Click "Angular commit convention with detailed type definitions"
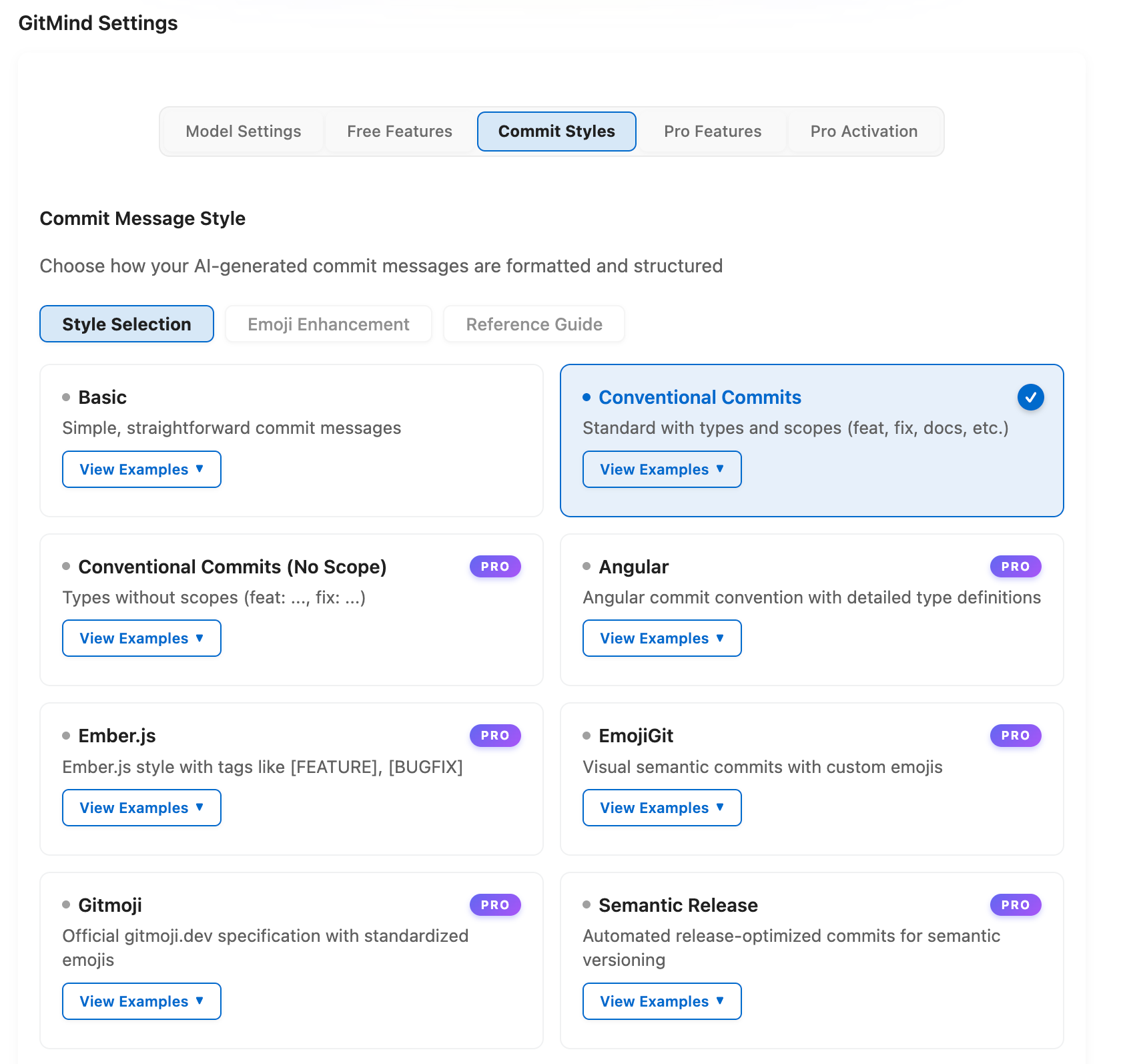Image resolution: width=1133 pixels, height=1064 pixels. click(x=811, y=597)
